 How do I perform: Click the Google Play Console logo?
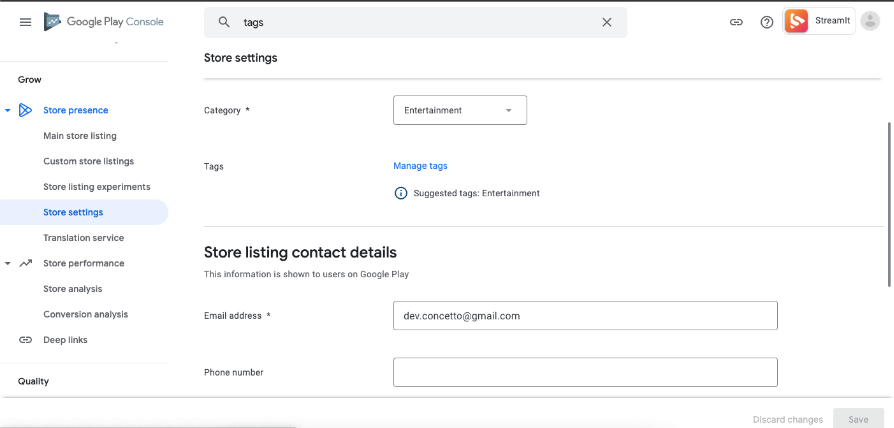(x=104, y=22)
